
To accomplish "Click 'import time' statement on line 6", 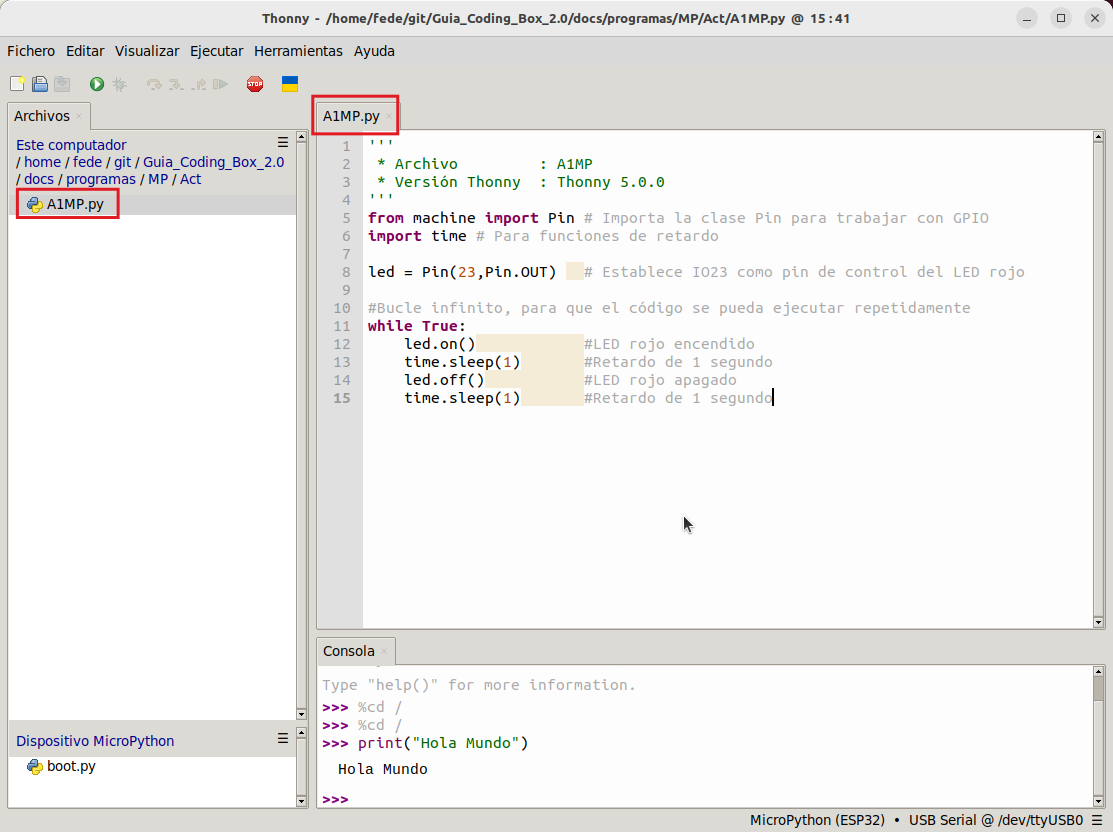I will (417, 236).
